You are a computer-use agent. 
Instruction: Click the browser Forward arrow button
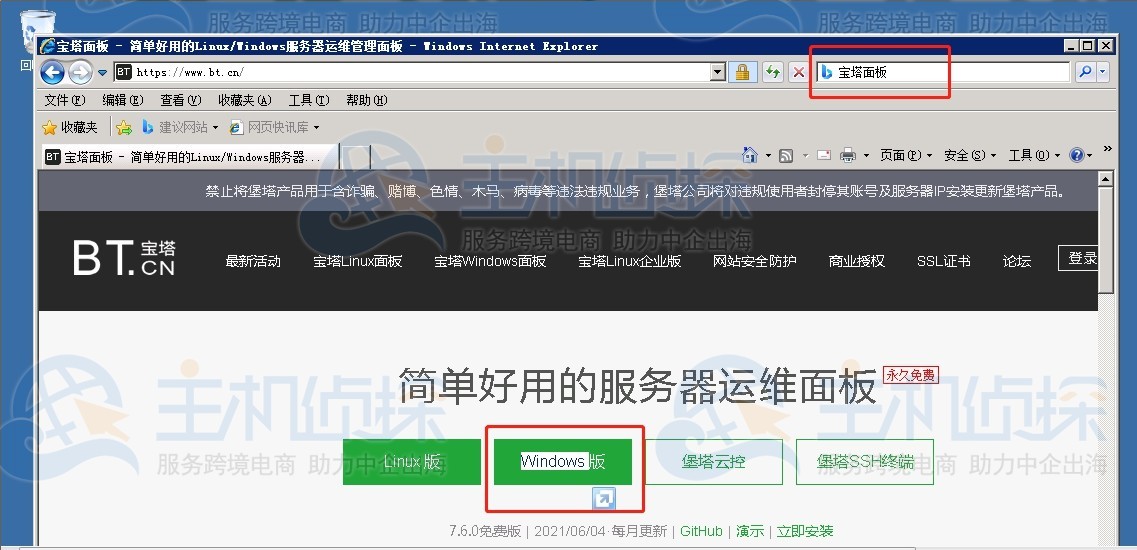coord(80,72)
